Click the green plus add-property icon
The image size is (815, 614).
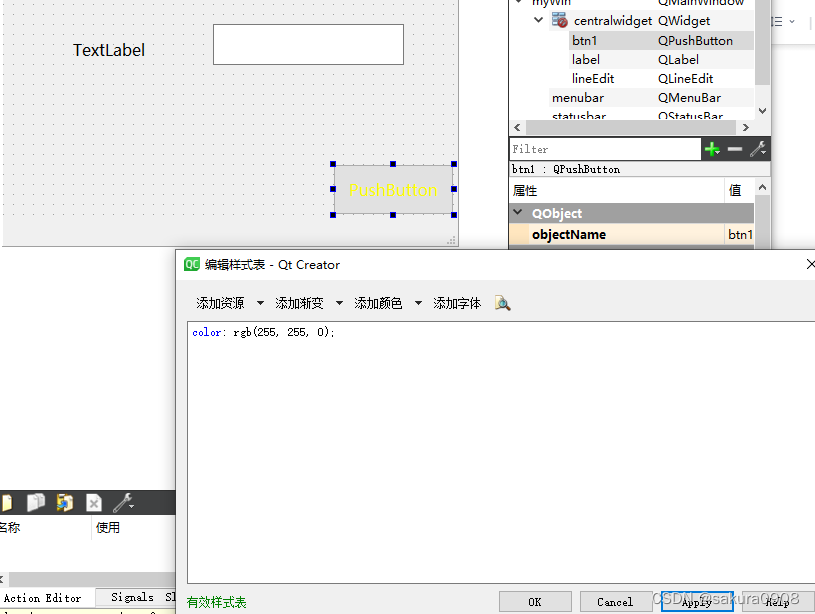tap(712, 150)
